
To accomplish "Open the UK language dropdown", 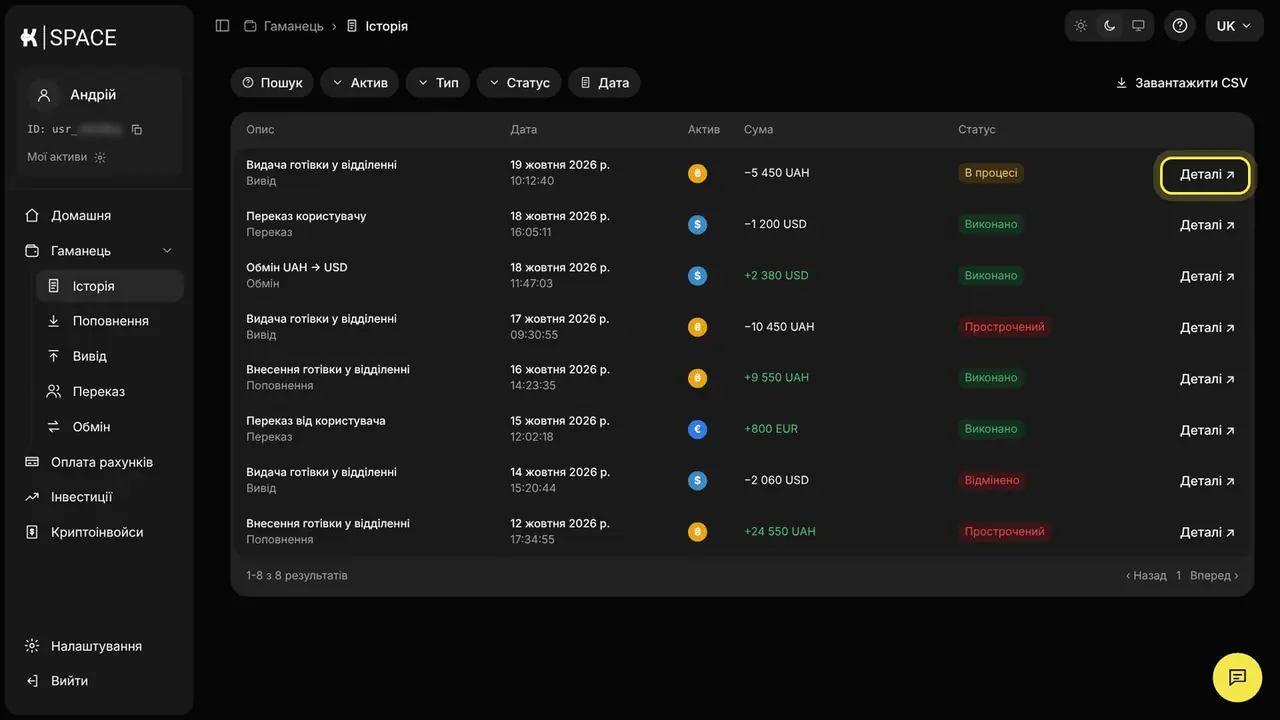I will (x=1234, y=26).
